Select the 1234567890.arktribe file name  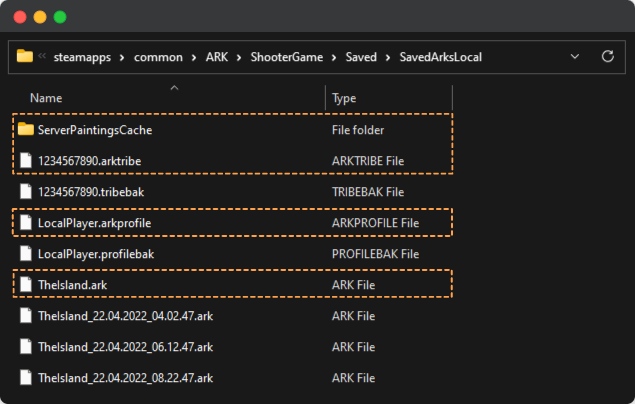pos(89,161)
